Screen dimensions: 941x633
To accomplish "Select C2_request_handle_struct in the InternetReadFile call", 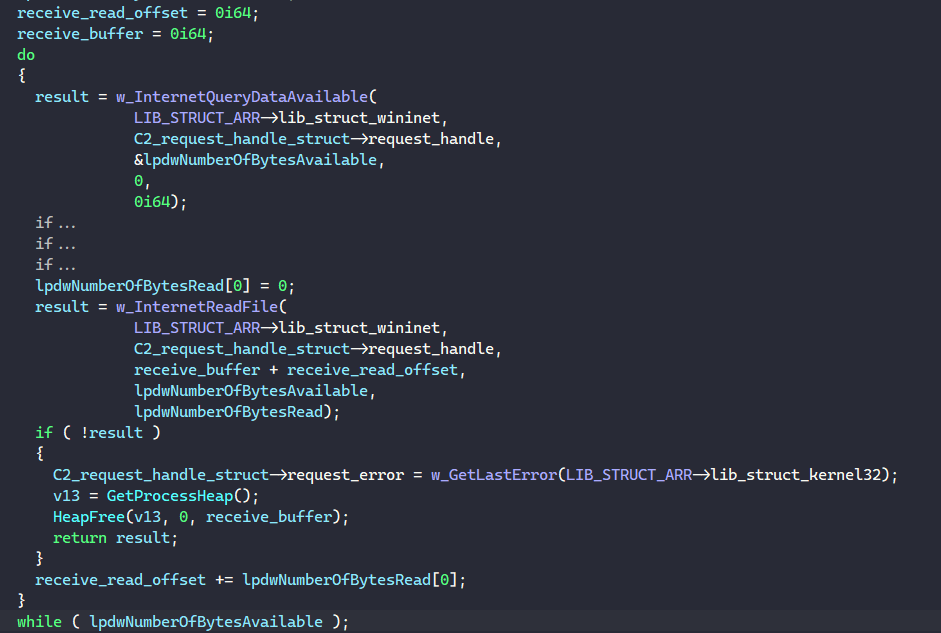I will pyautogui.click(x=242, y=349).
